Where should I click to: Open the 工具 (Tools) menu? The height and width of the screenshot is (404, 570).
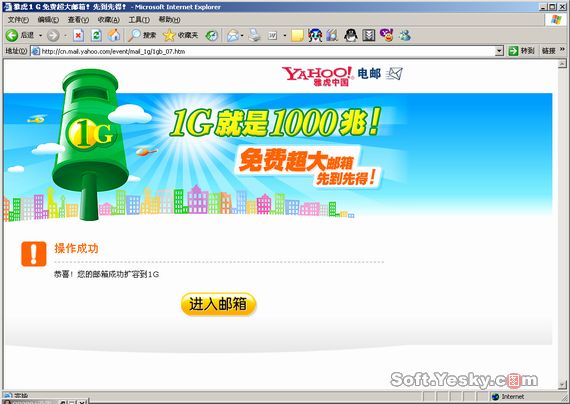[x=139, y=20]
